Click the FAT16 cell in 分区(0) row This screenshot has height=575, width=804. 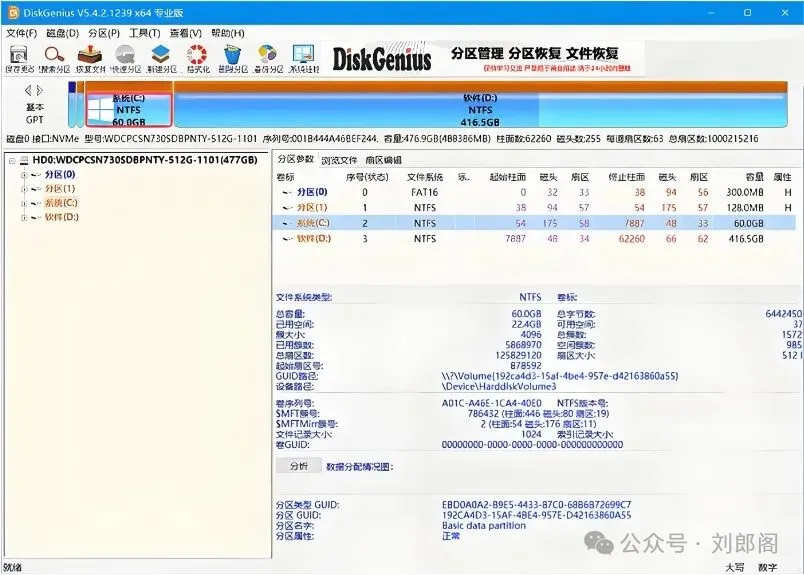425,192
